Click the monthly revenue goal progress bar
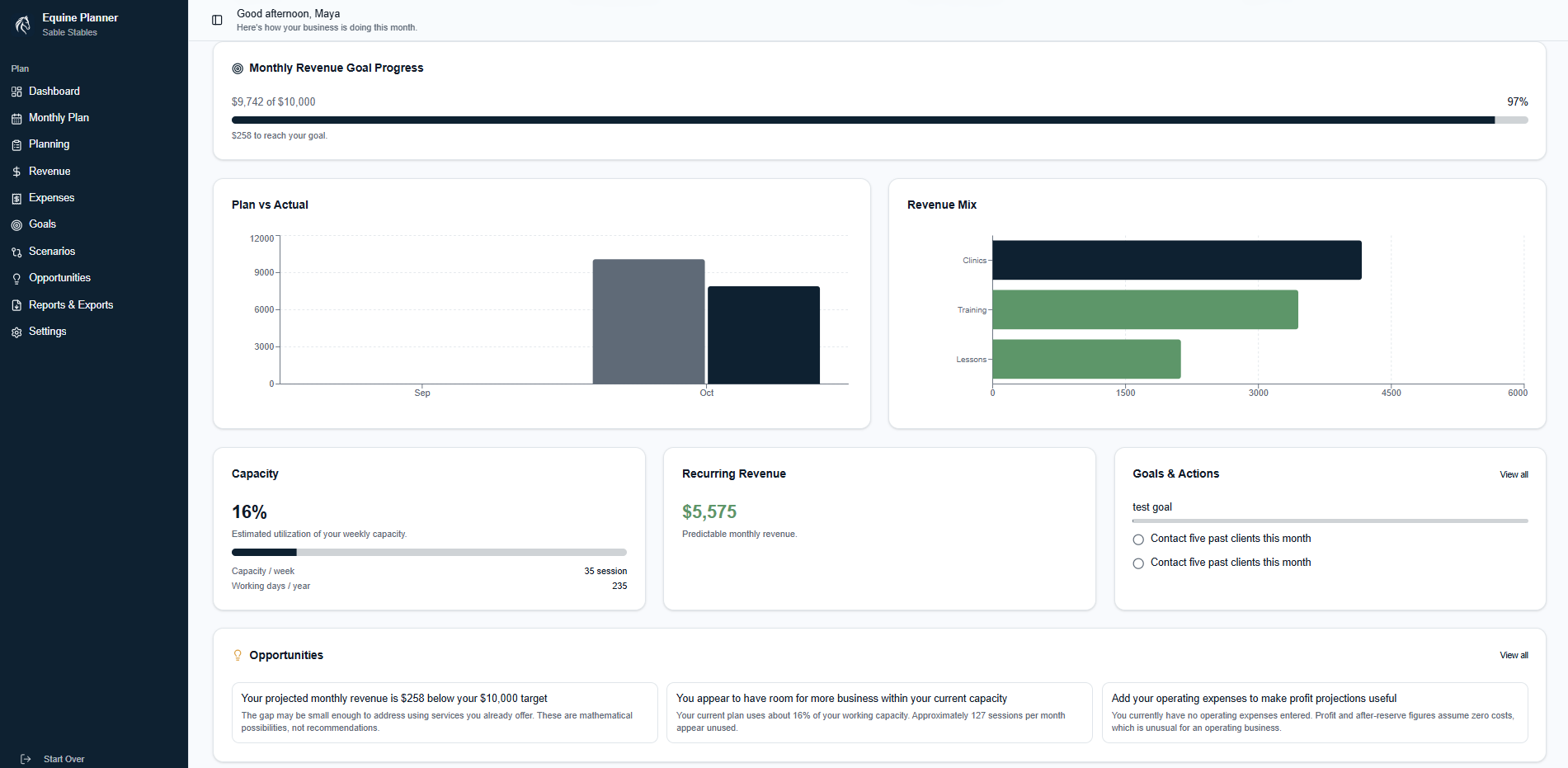Image resolution: width=1568 pixels, height=768 pixels. pos(879,120)
